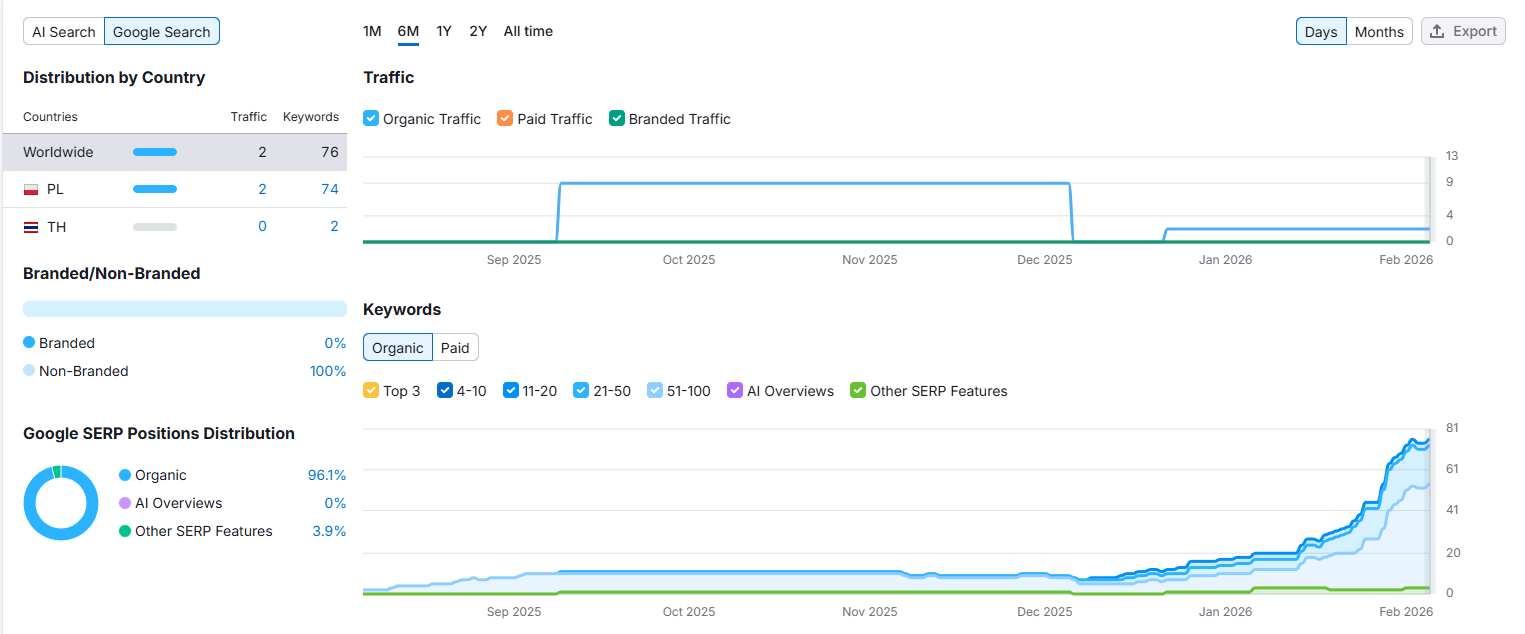Image resolution: width=1525 pixels, height=634 pixels.
Task: Uncheck the Top 3 keyword filter
Action: coord(369,390)
